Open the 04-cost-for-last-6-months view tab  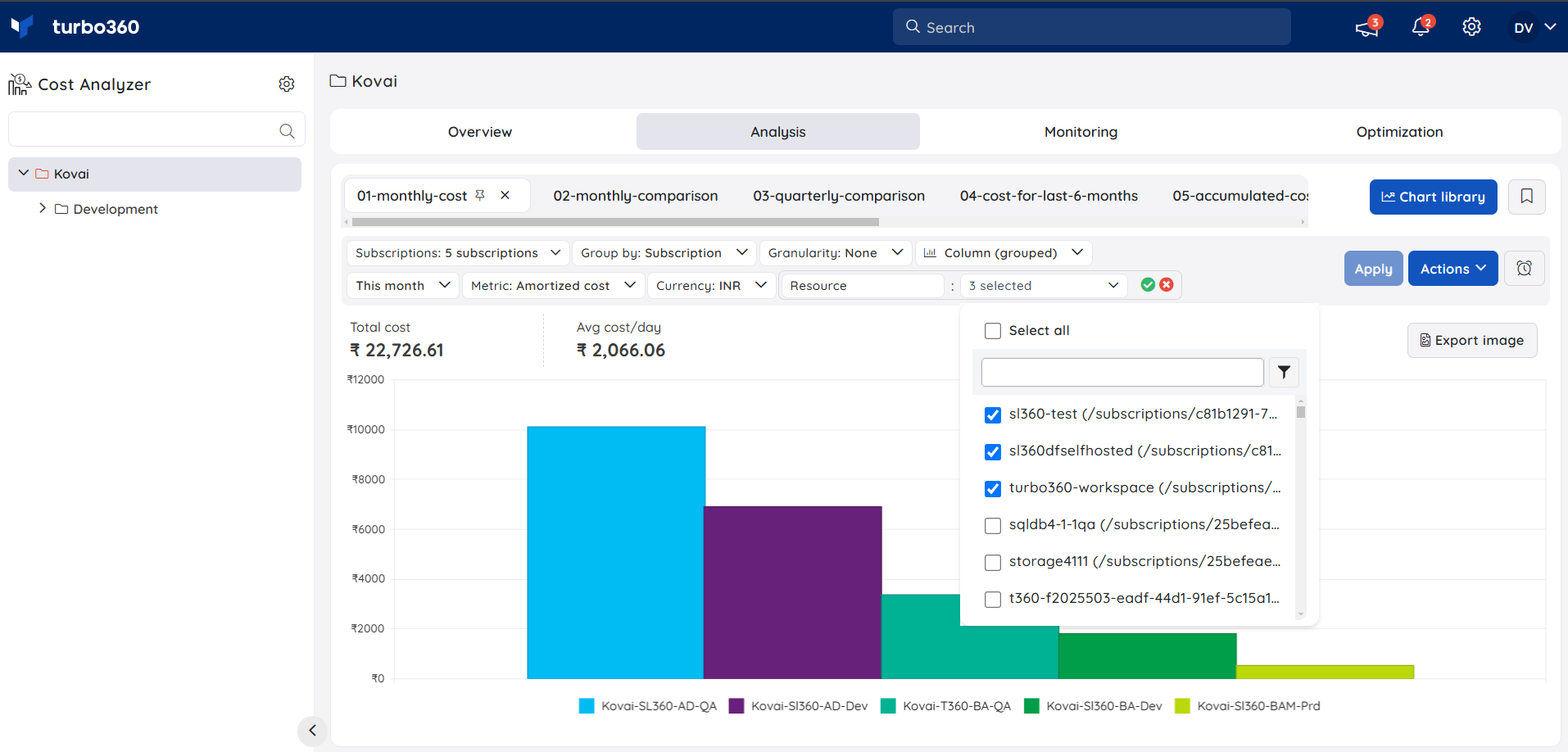1049,196
